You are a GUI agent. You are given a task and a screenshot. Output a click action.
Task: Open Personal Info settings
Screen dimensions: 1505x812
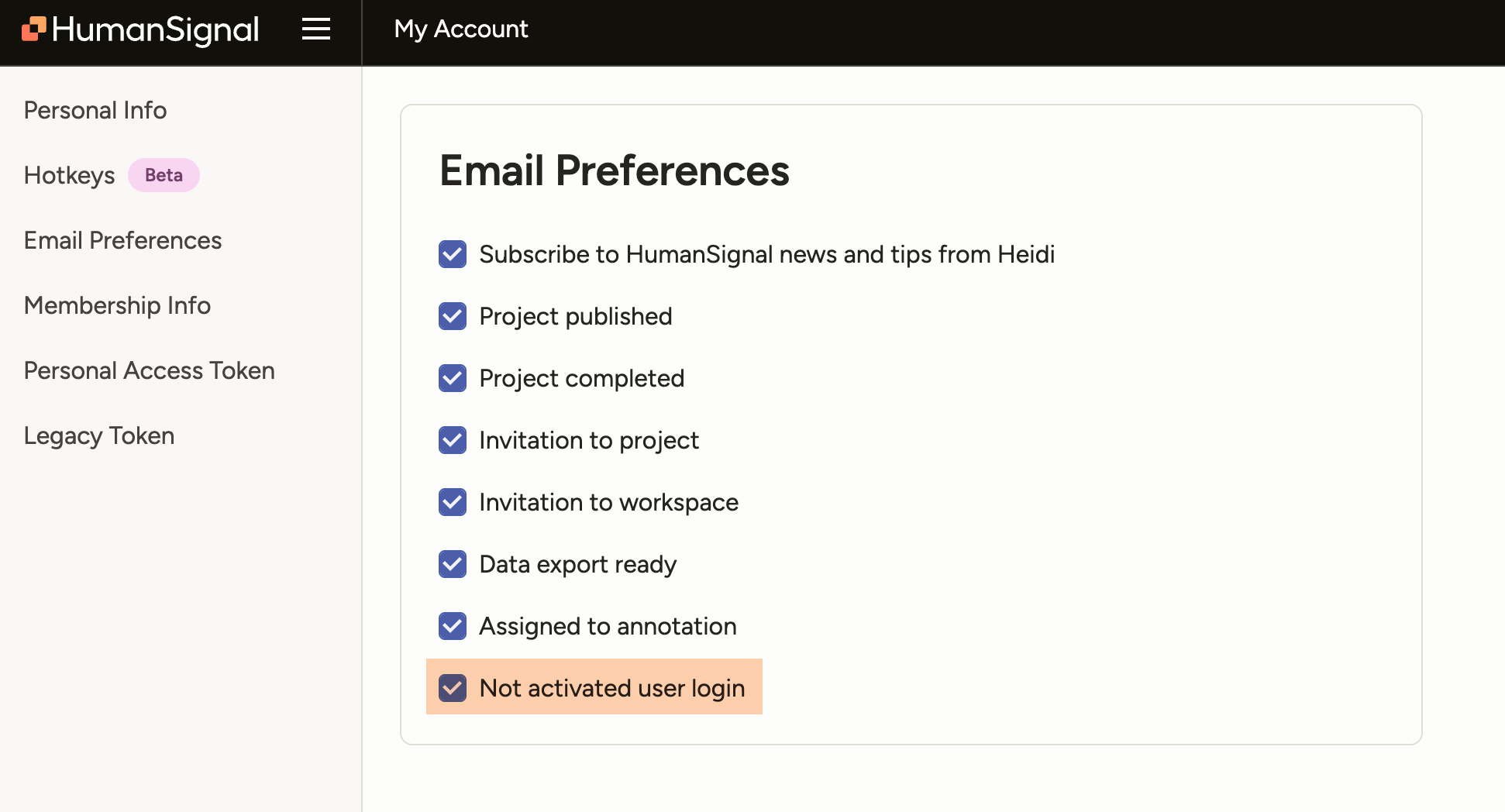[95, 110]
